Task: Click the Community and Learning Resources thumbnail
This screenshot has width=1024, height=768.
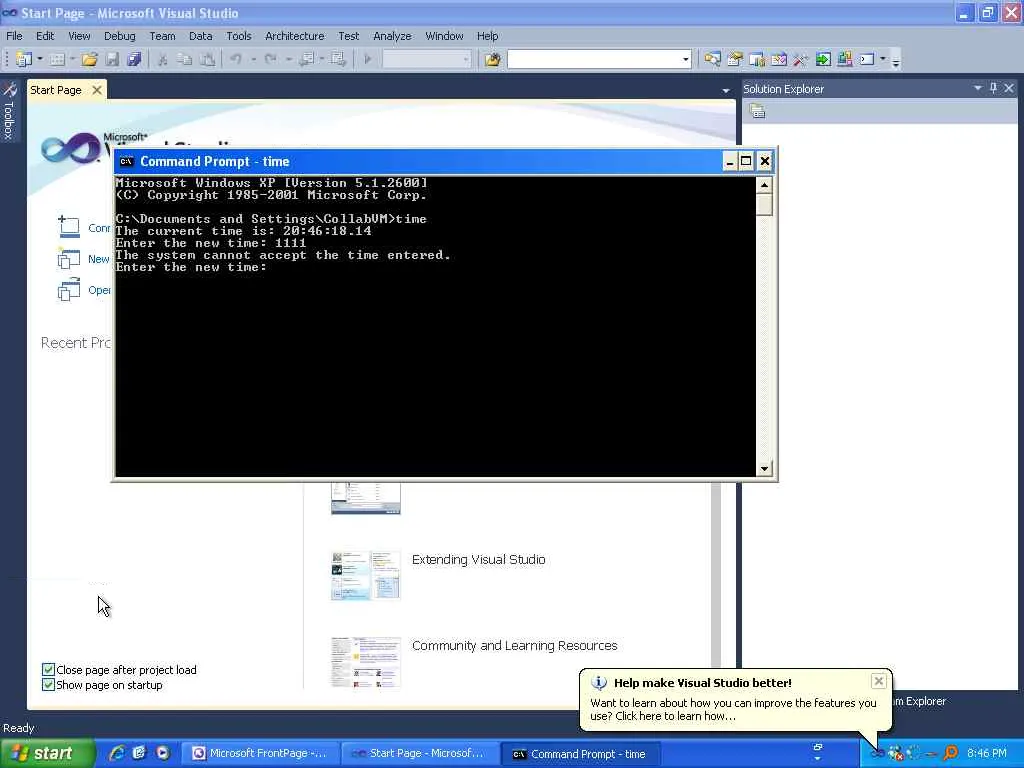Action: (366, 662)
